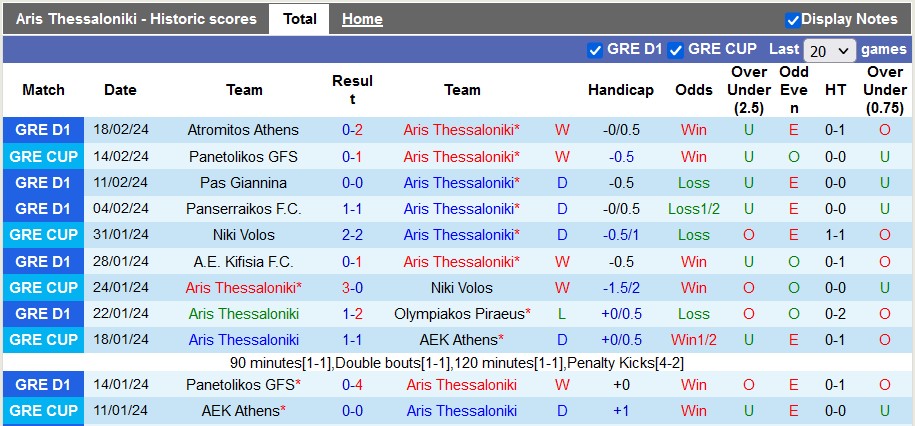Click the 3-0 score versus Niki Volos

(x=352, y=288)
